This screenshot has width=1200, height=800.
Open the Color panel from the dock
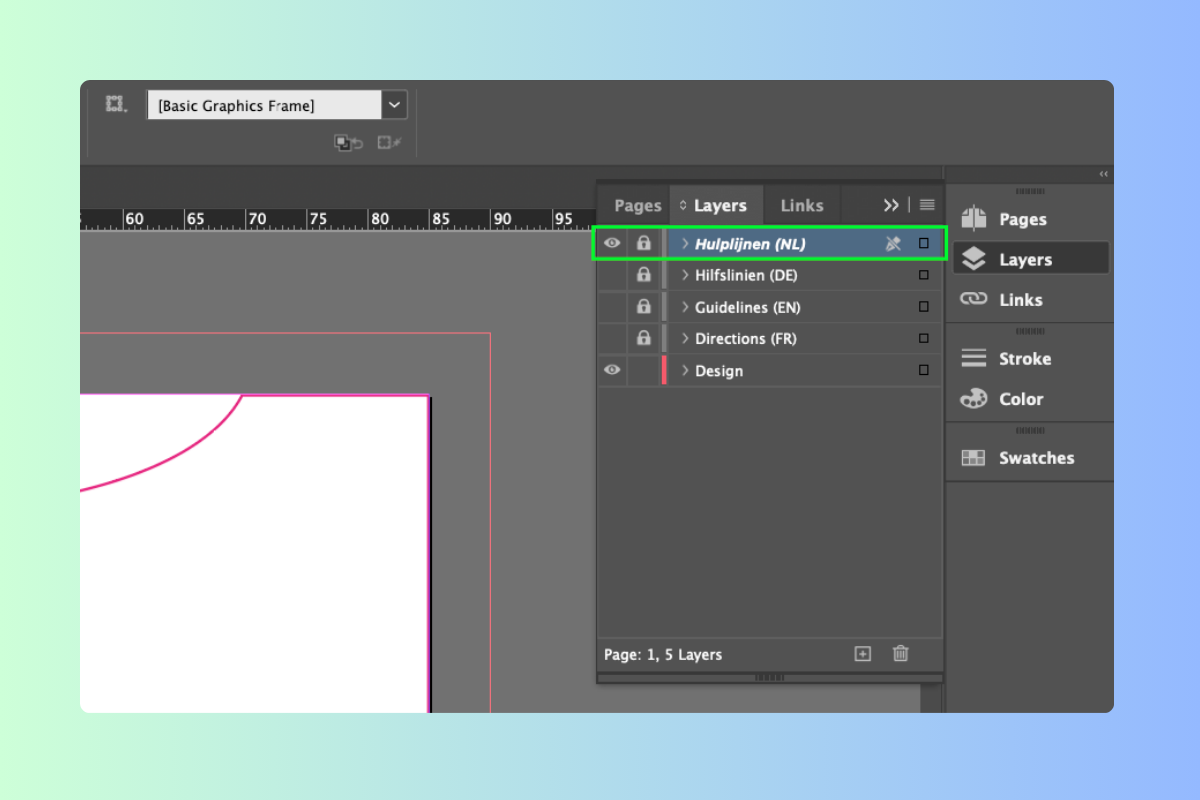click(x=1031, y=398)
